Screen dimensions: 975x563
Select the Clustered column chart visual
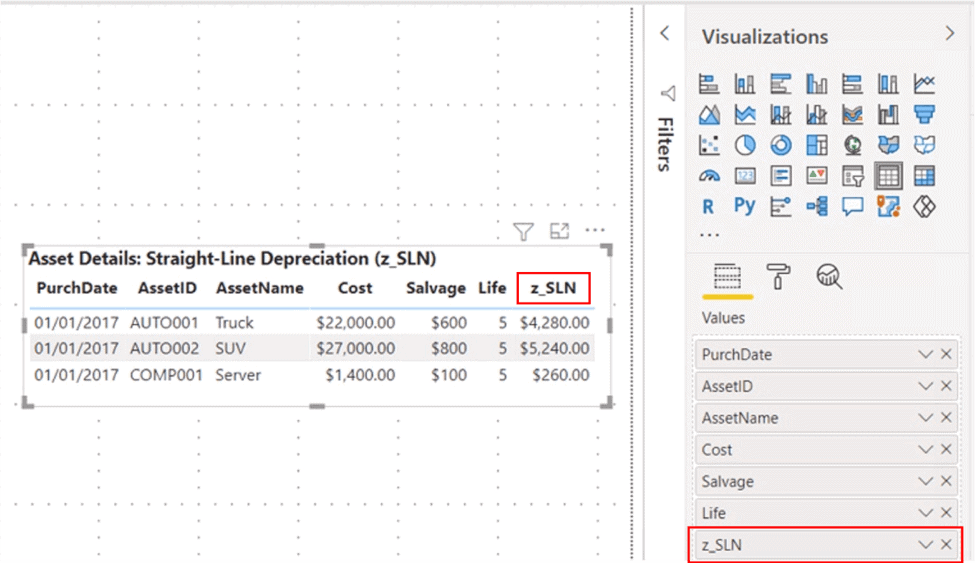point(816,84)
